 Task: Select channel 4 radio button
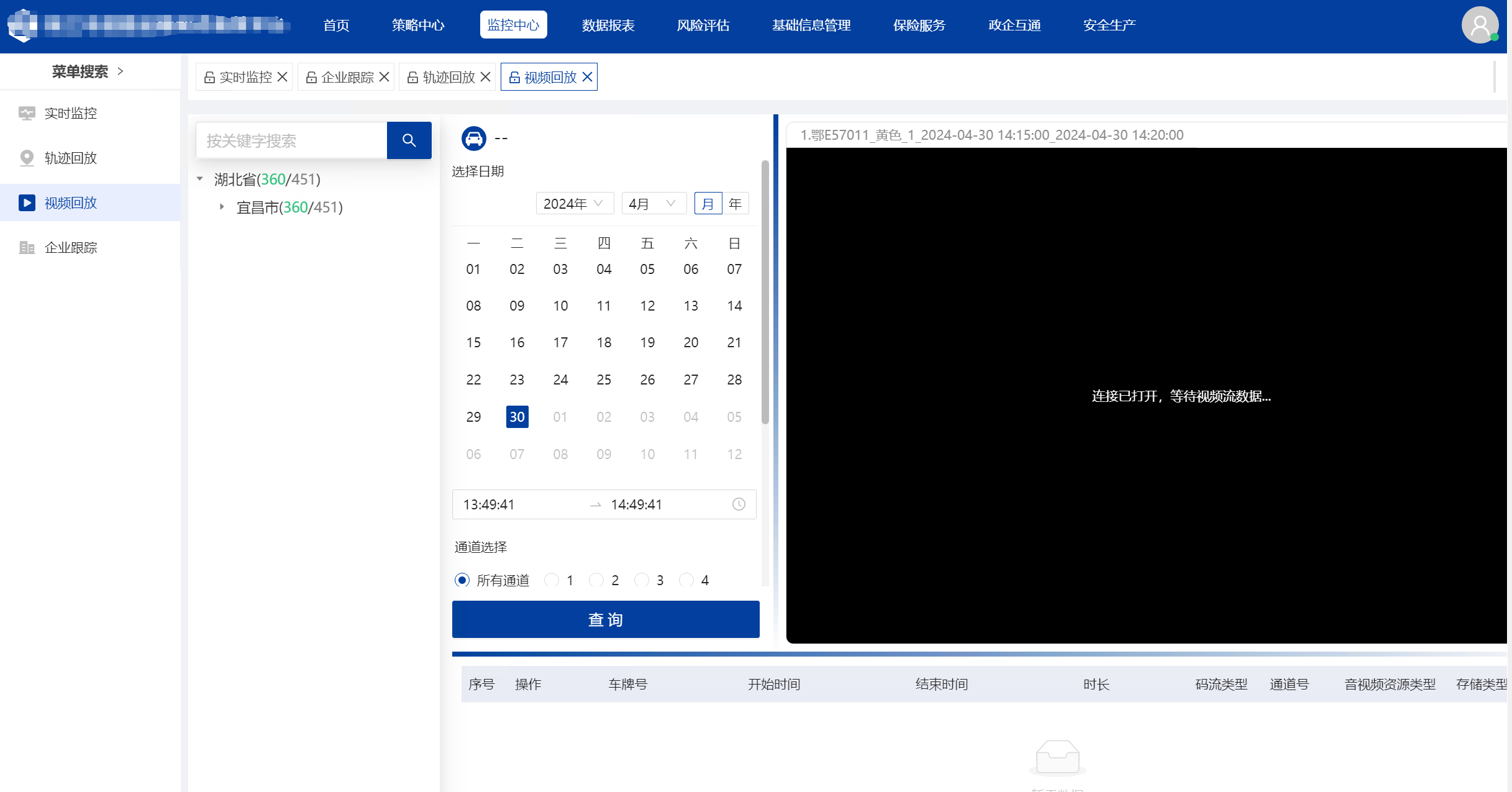pos(686,580)
